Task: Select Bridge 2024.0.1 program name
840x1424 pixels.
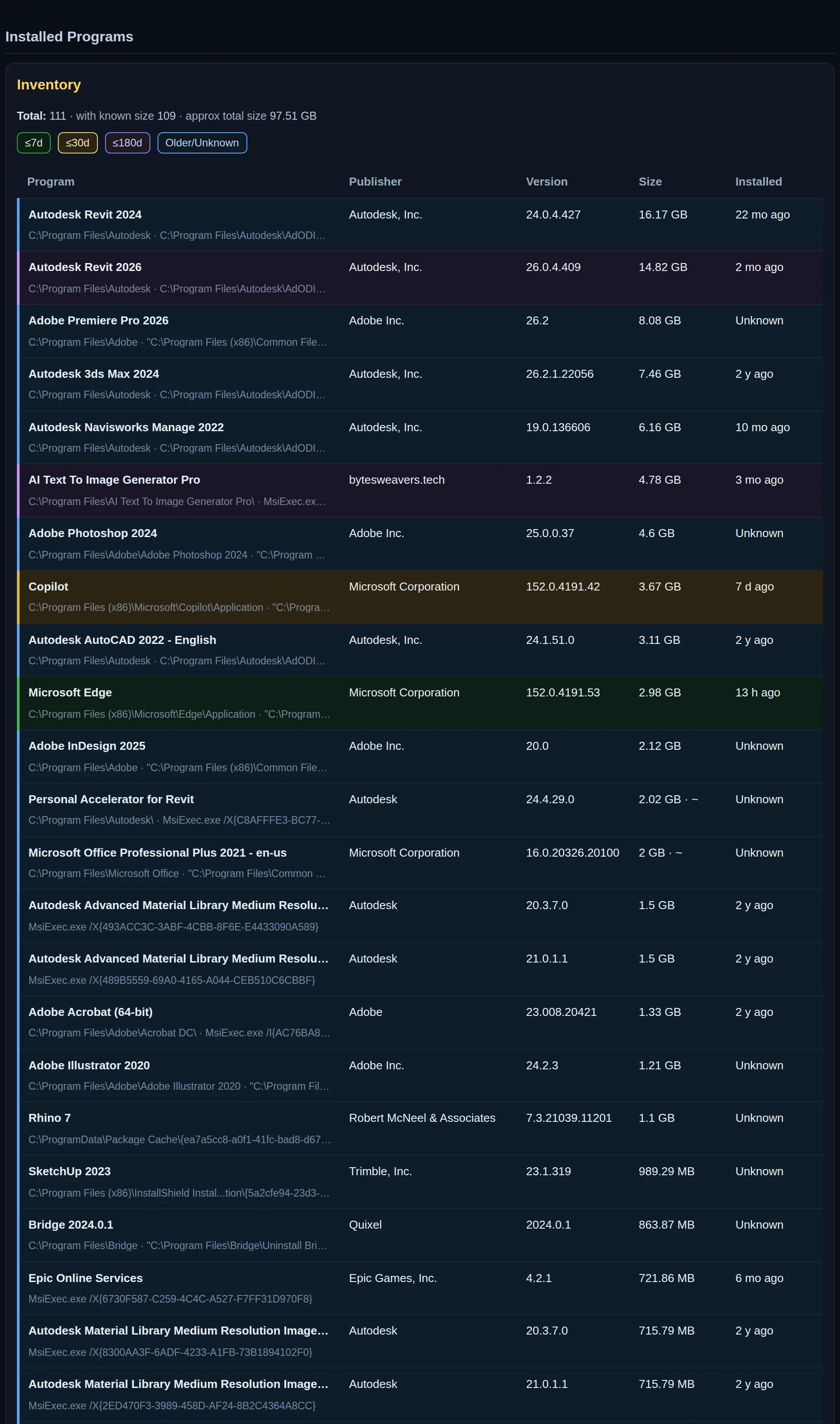Action: pos(71,1225)
